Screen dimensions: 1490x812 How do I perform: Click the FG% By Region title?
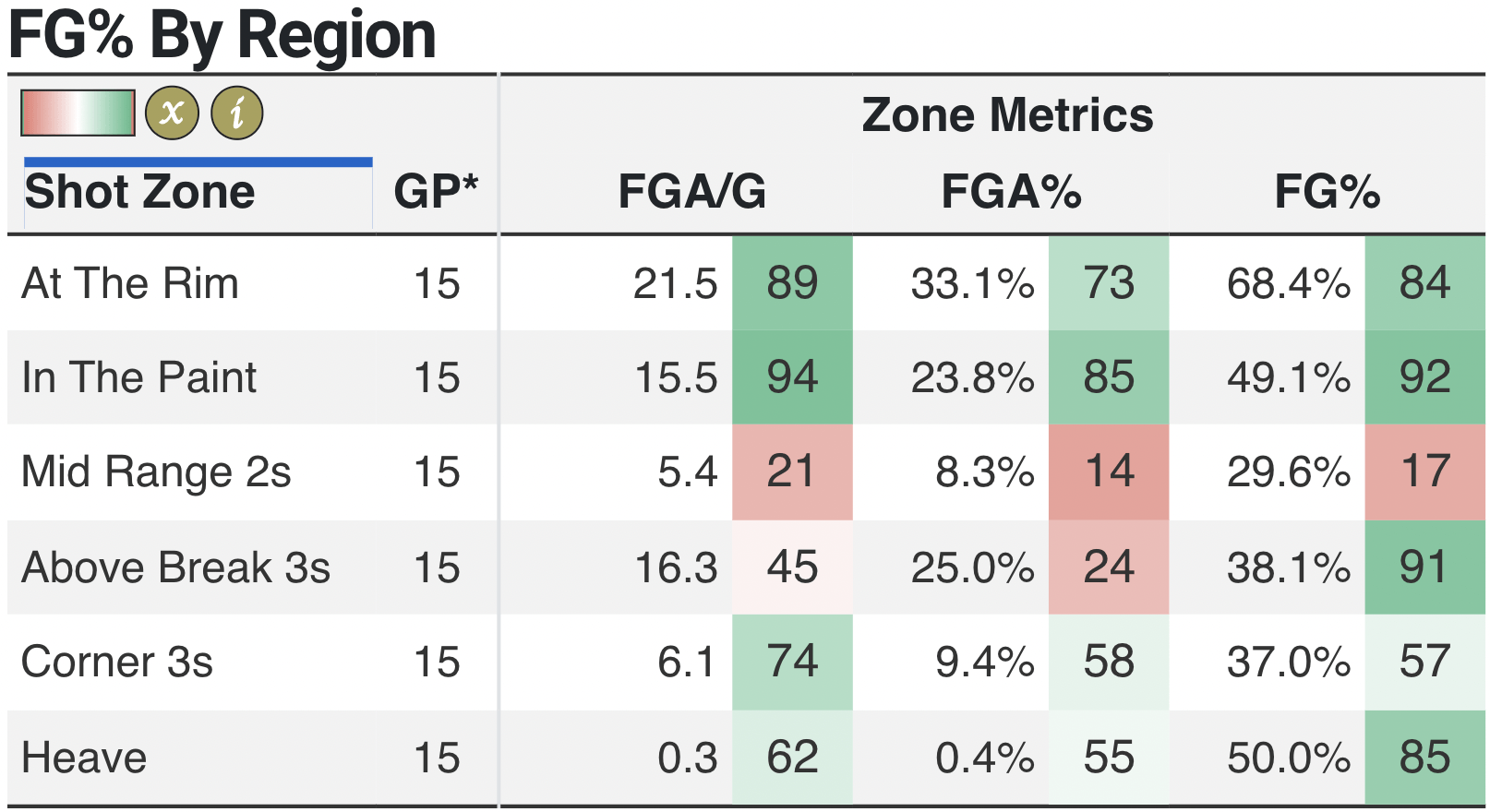point(222,35)
